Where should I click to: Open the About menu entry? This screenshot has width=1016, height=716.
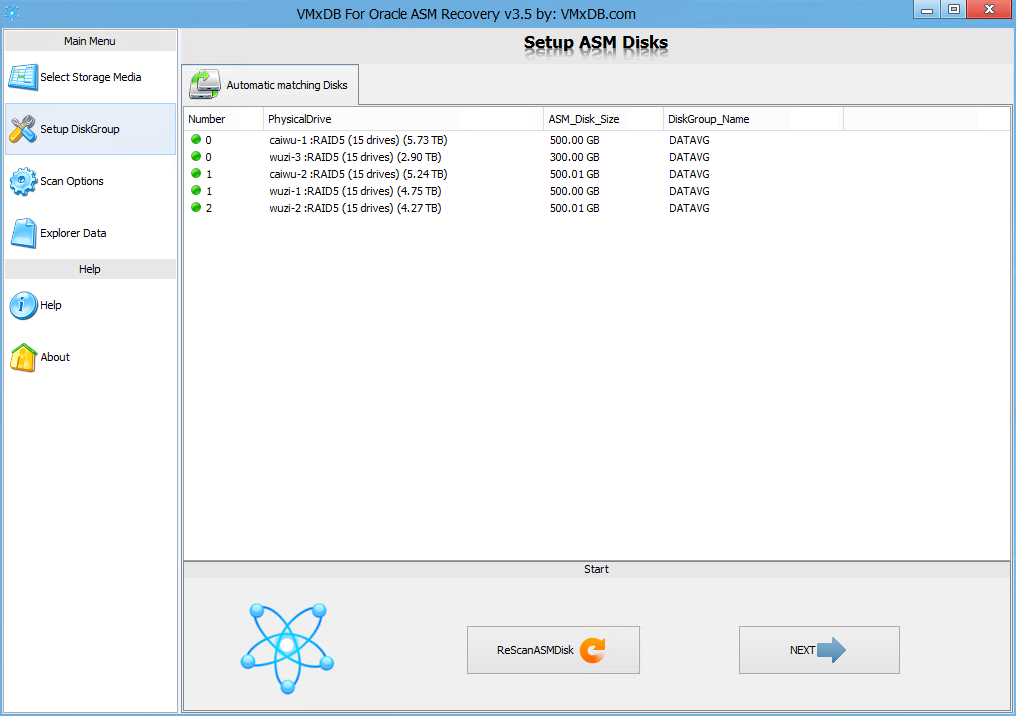click(90, 357)
